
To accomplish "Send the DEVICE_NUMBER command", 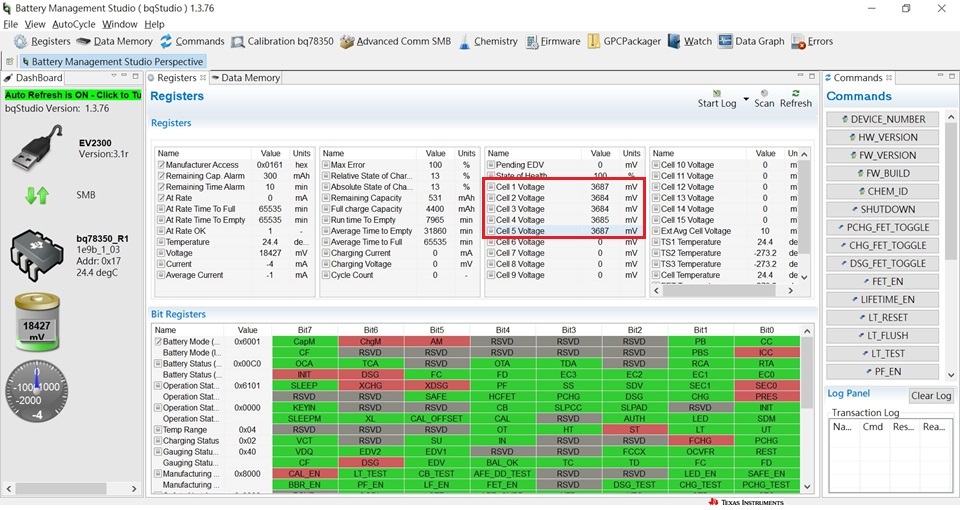I will coord(882,119).
